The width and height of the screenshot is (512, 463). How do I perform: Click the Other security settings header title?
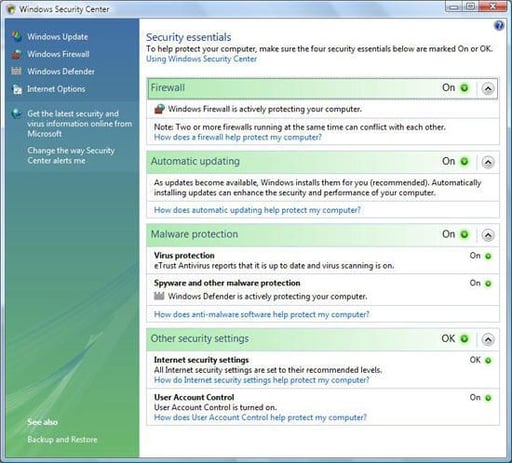pyautogui.click(x=200, y=339)
